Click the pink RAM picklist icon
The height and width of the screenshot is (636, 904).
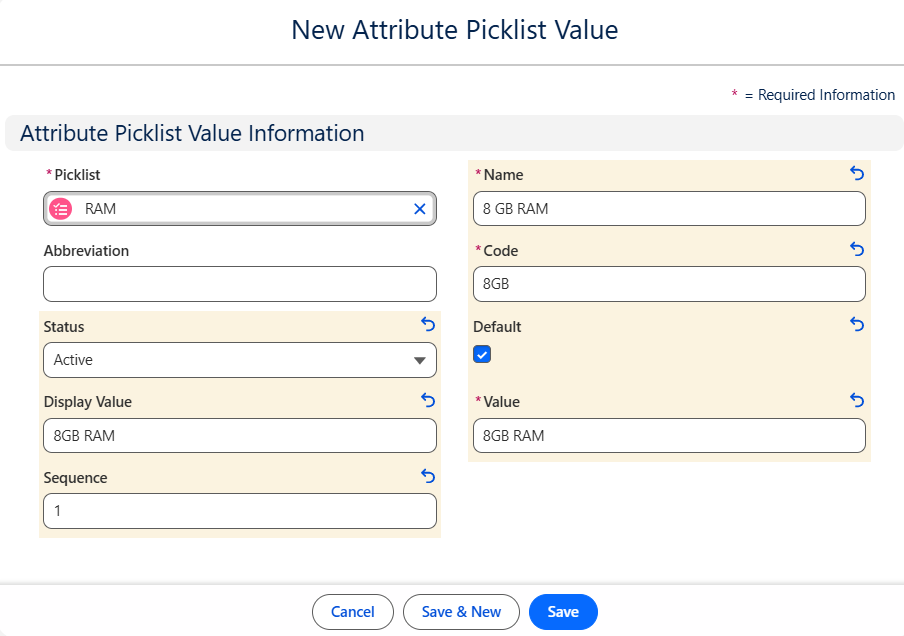pos(61,209)
